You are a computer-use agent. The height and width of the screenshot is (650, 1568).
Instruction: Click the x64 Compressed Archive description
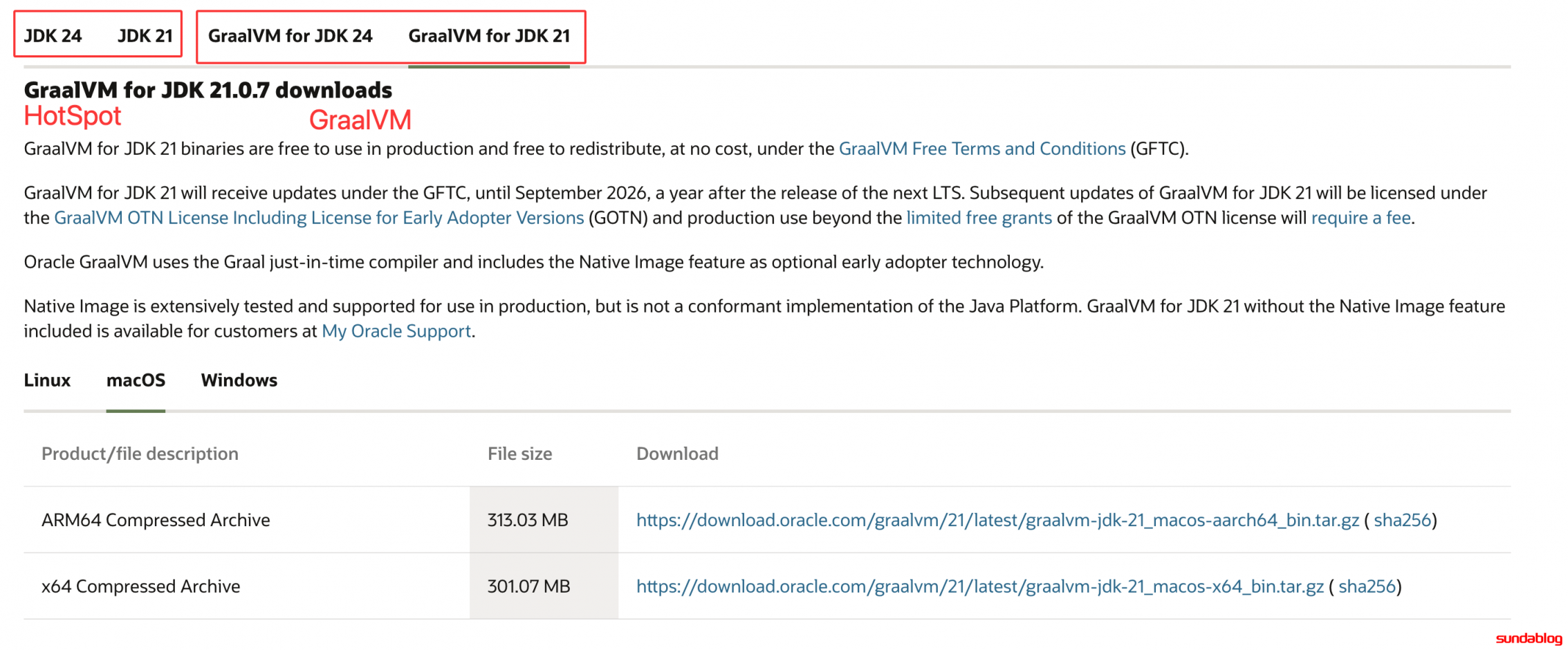[141, 586]
